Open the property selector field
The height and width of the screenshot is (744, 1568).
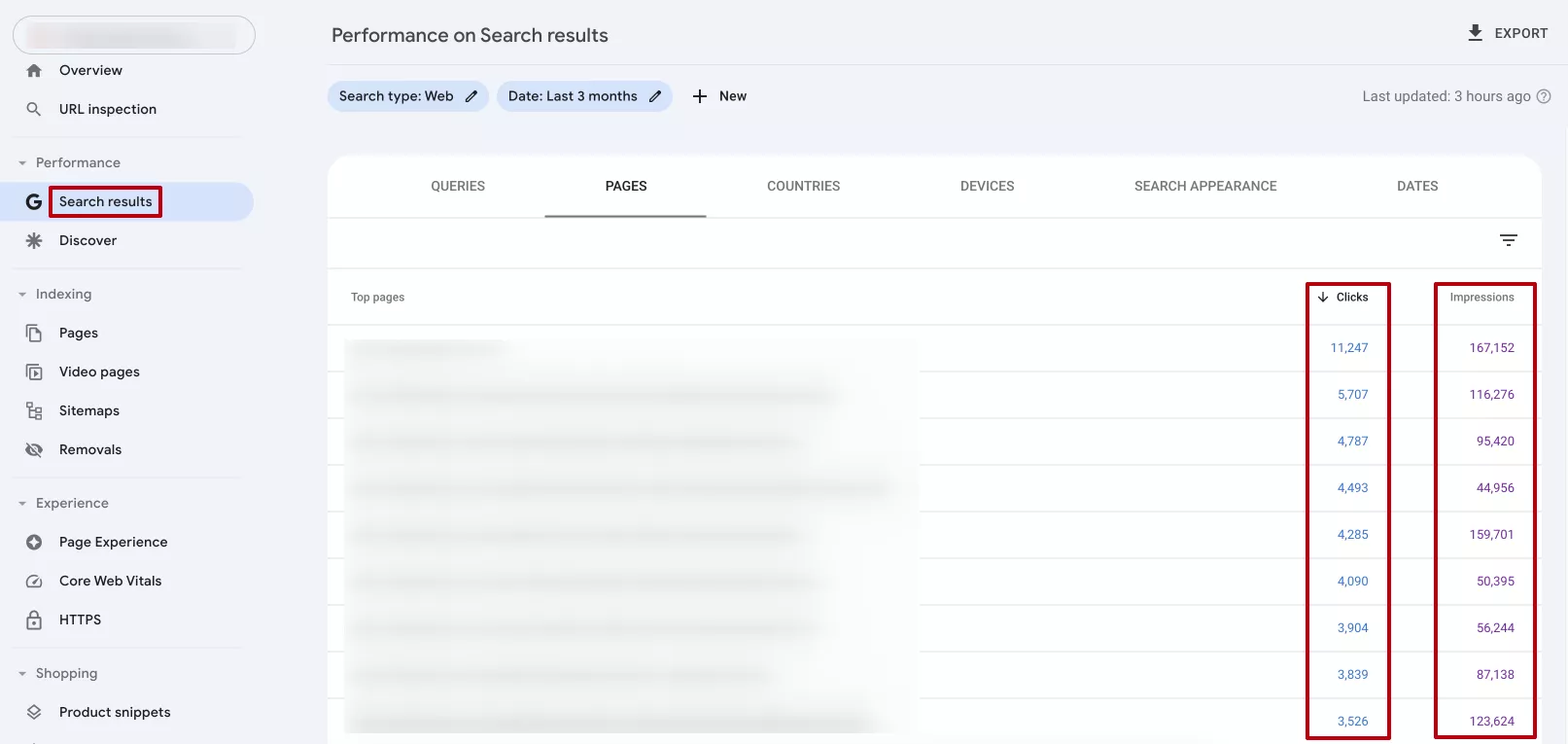(x=134, y=35)
